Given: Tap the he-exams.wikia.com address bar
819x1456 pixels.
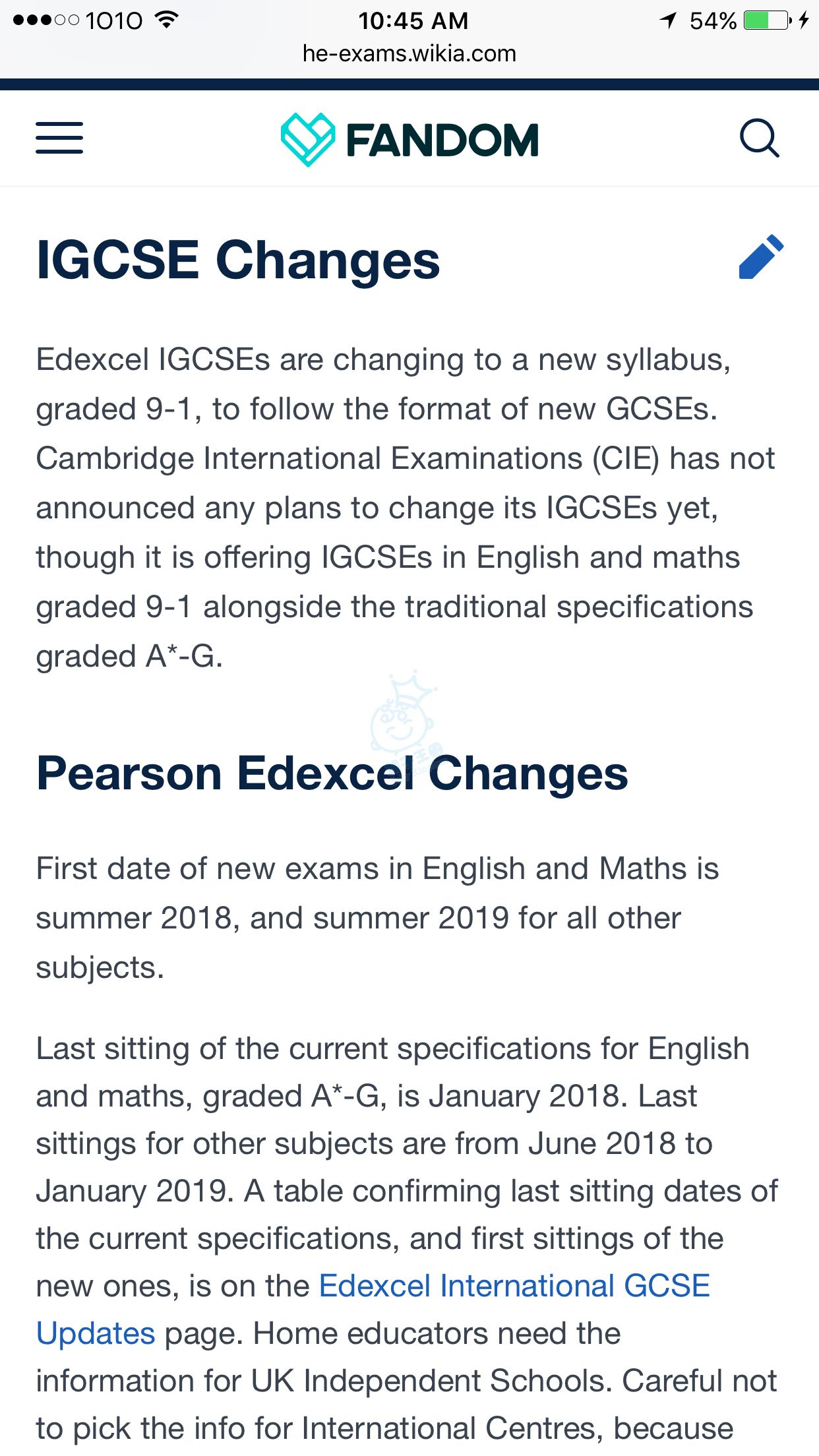Looking at the screenshot, I should (409, 53).
